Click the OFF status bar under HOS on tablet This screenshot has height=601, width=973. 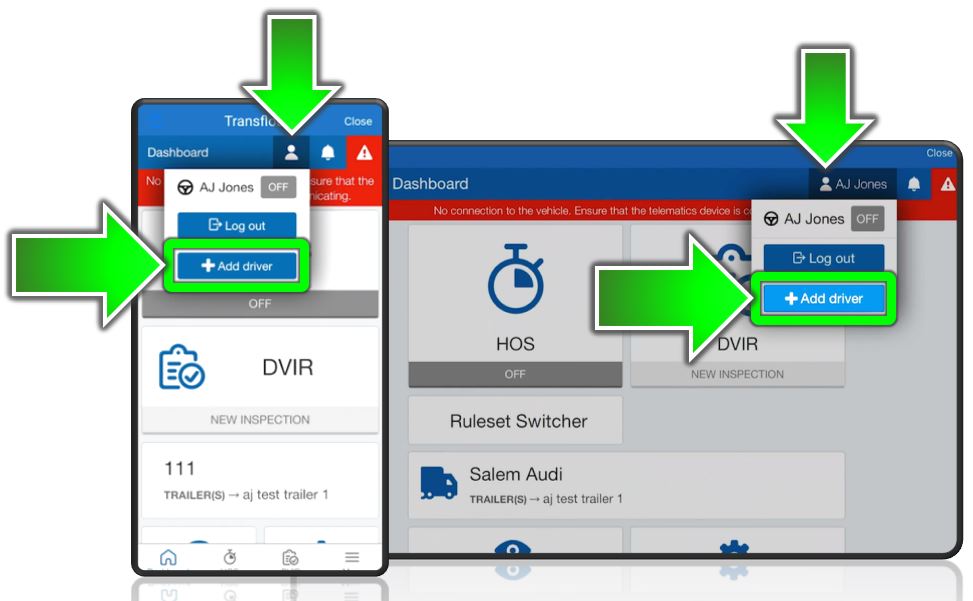click(x=515, y=375)
